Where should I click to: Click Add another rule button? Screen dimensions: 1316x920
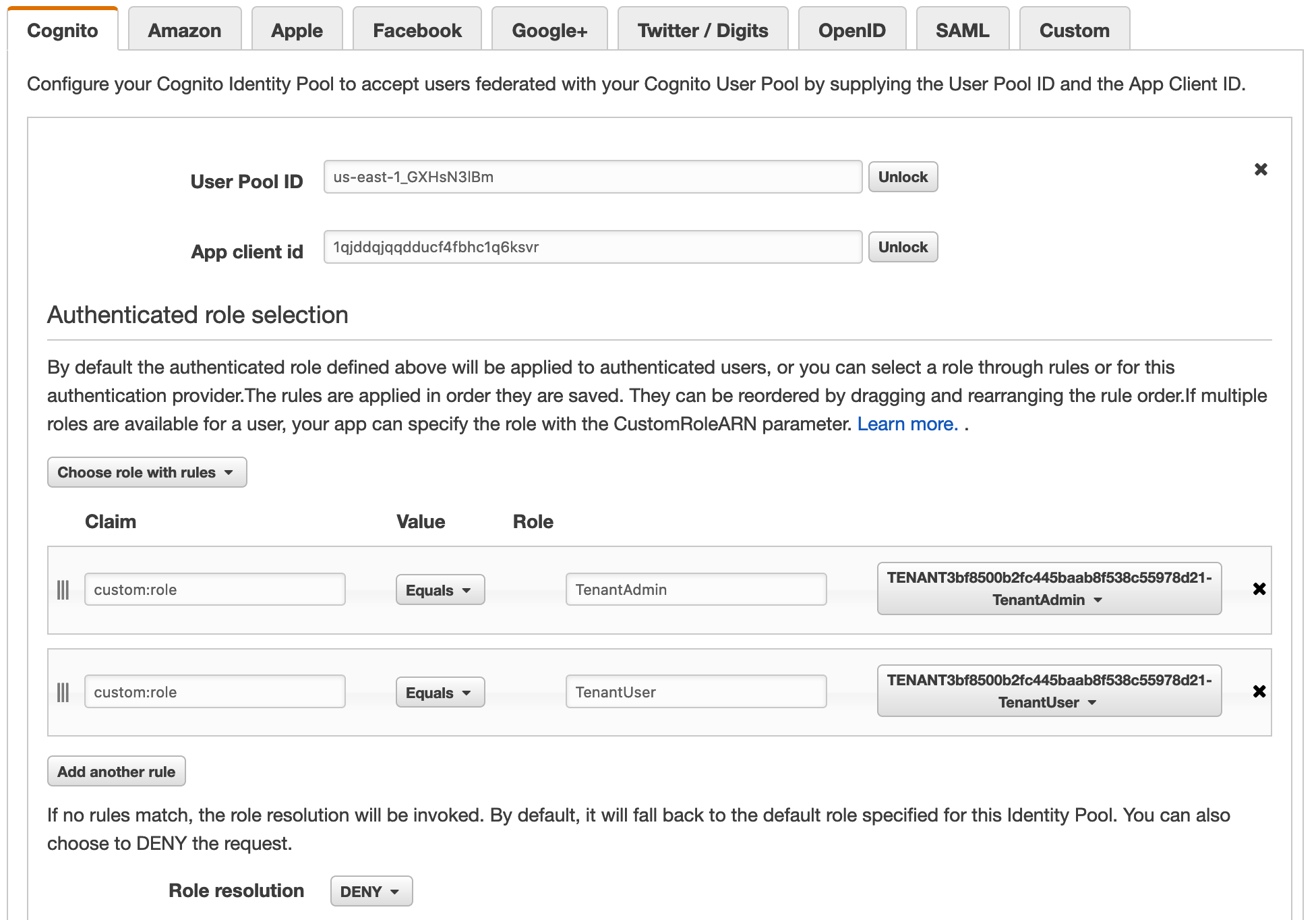coord(117,772)
